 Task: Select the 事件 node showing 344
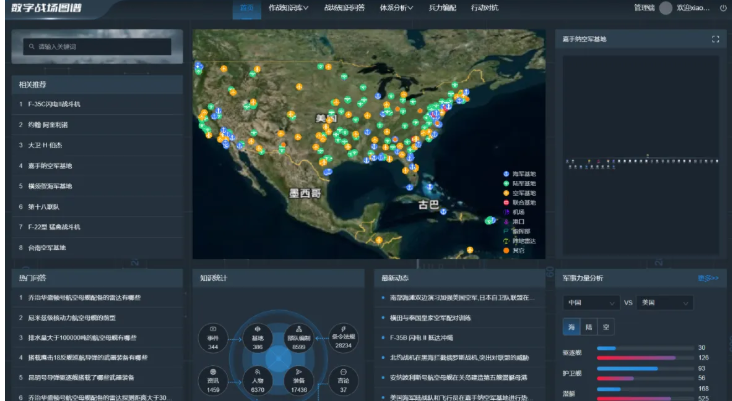point(213,338)
